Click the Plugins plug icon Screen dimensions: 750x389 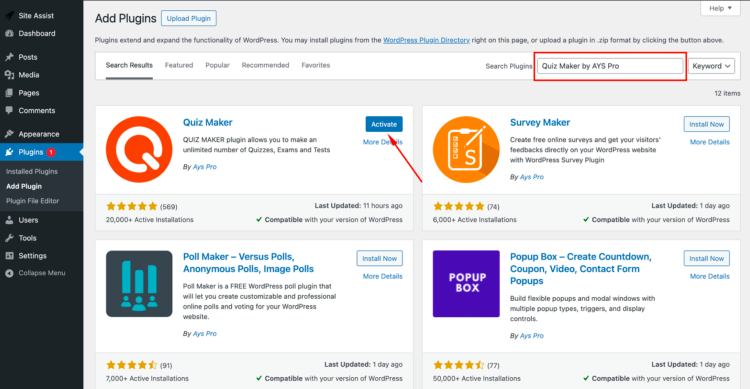(9, 152)
